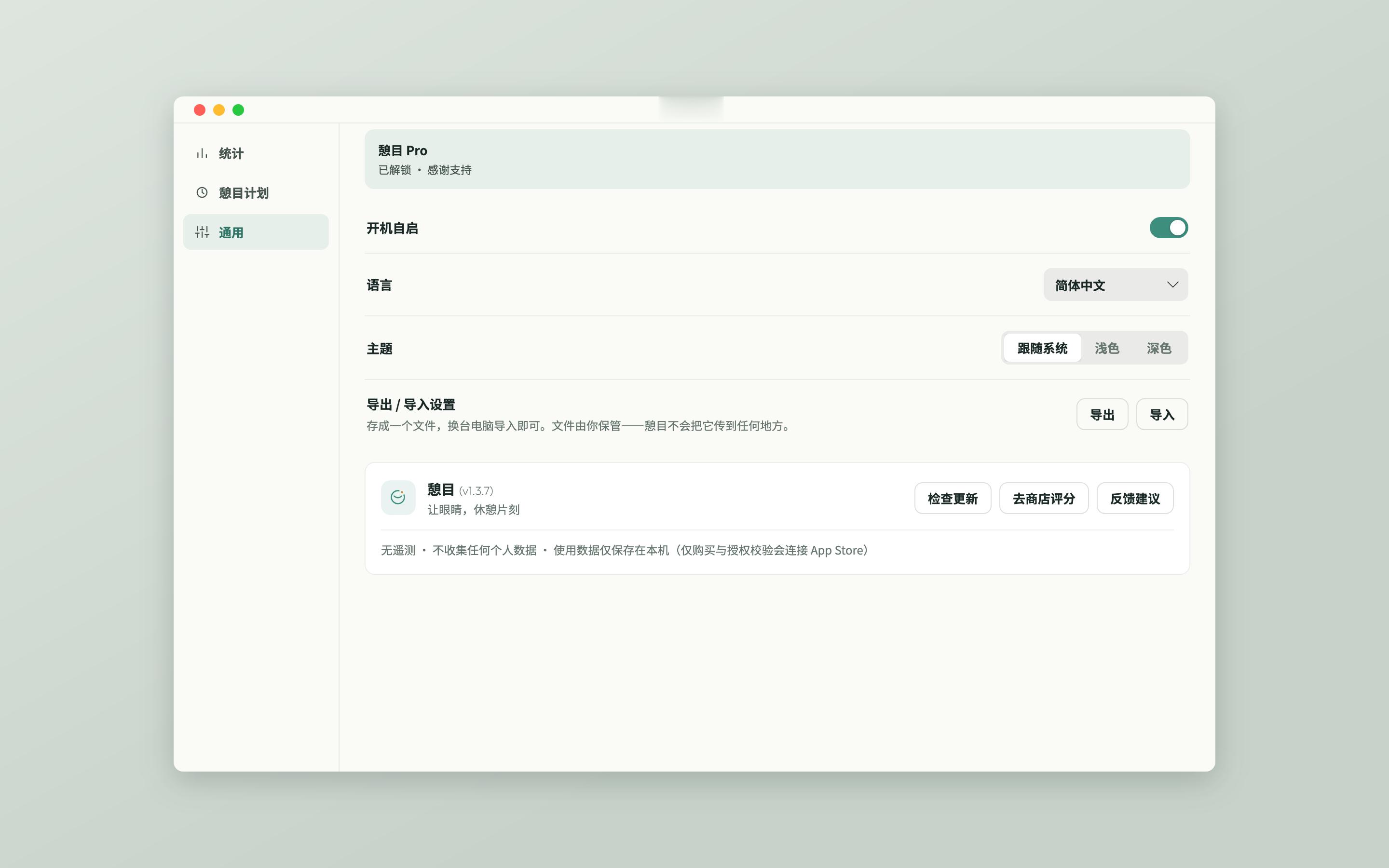Click the (v1.3.7) version label
1389x868 pixels.
[476, 491]
